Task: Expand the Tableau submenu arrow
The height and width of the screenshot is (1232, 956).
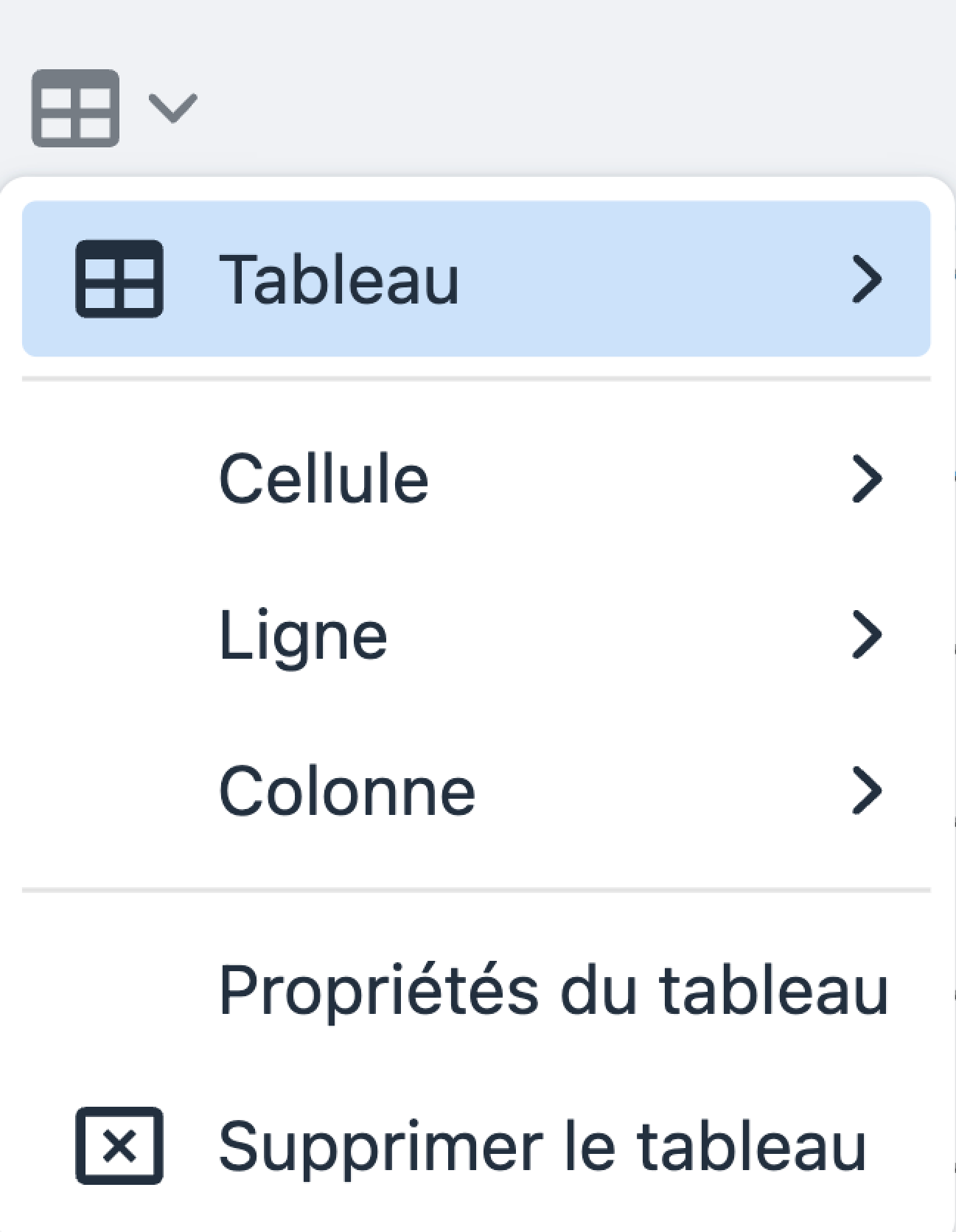Action: pyautogui.click(x=867, y=279)
